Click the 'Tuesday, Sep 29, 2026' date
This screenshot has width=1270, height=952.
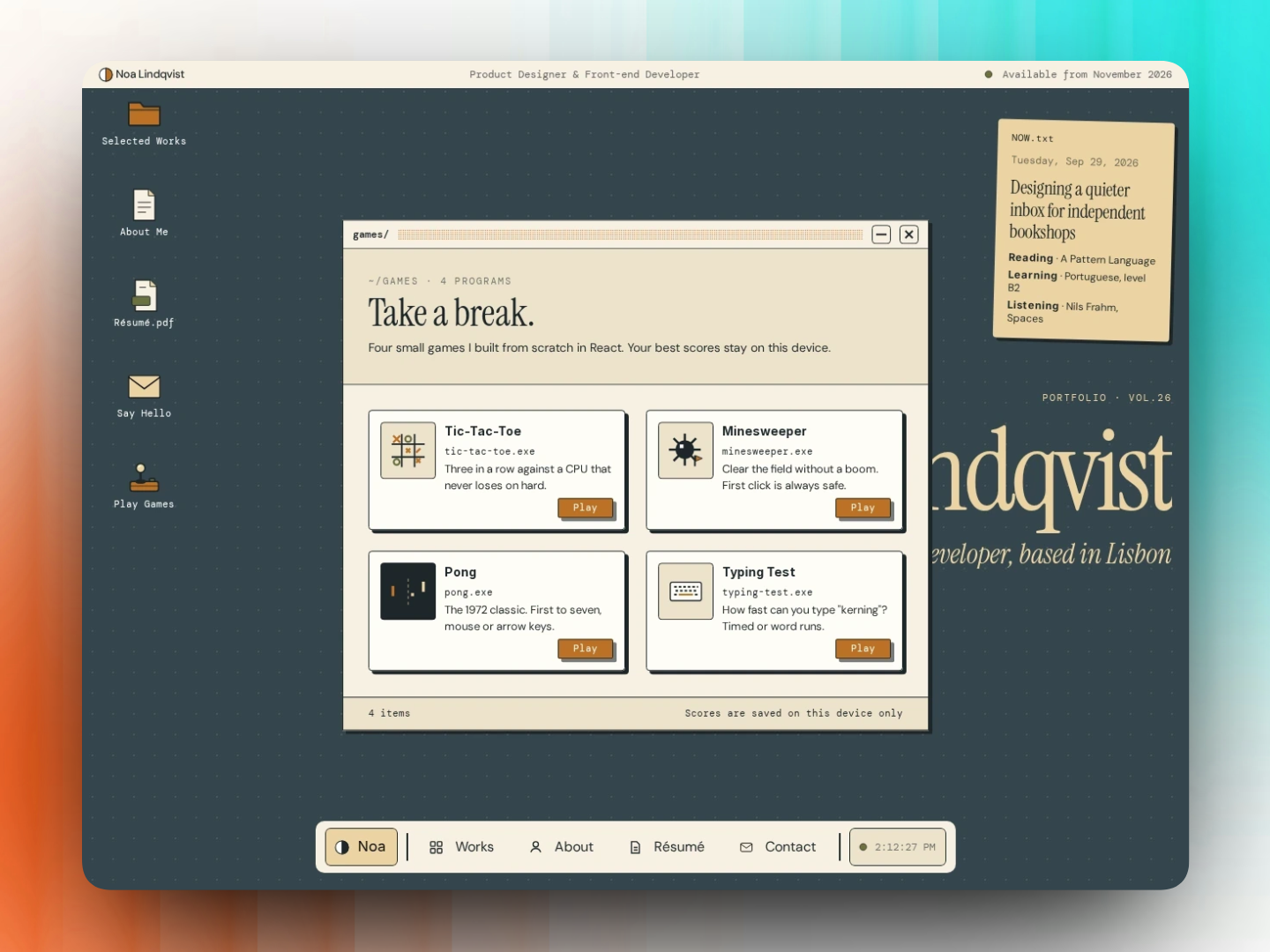(1075, 161)
